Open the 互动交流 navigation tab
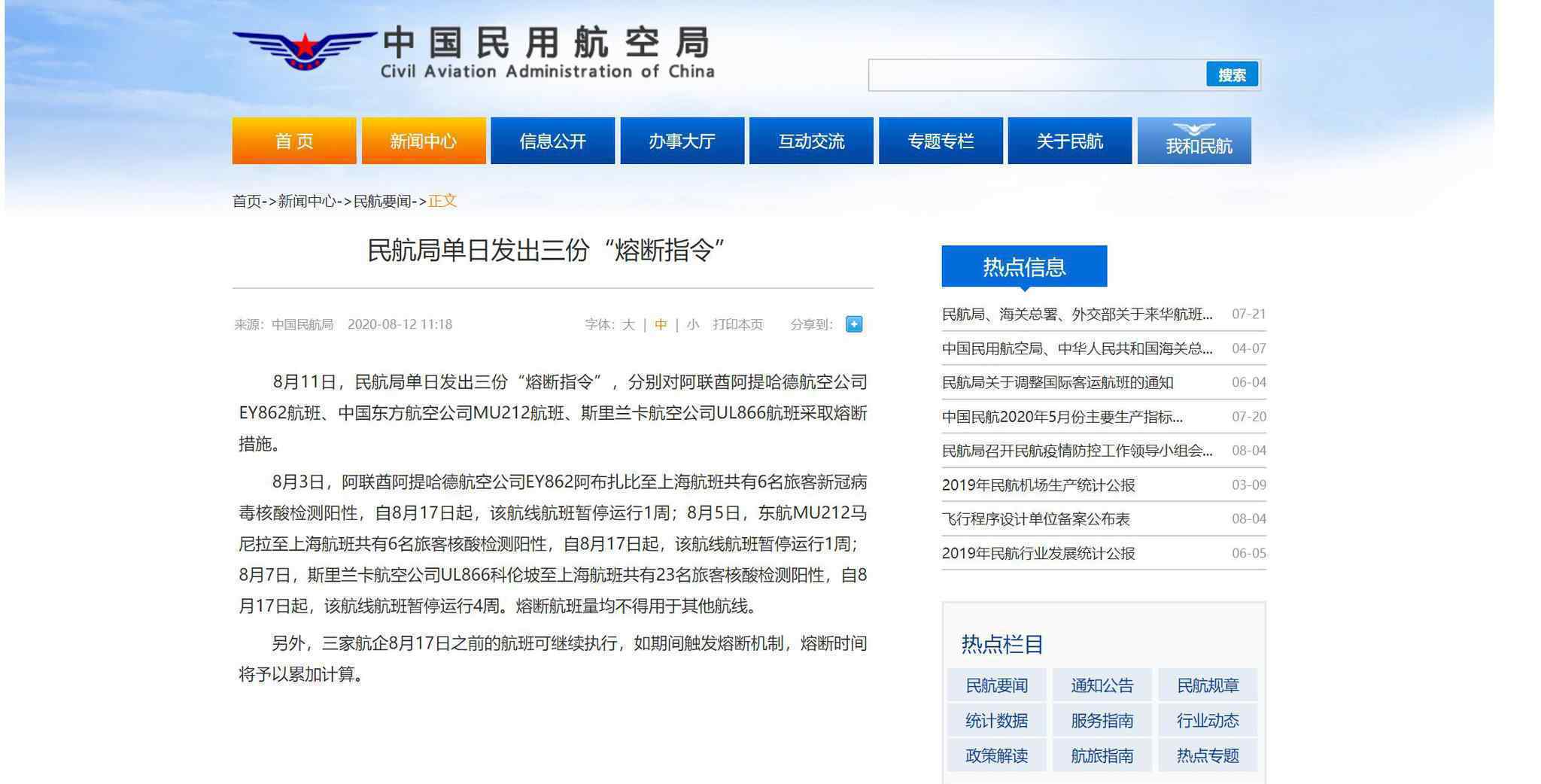This screenshot has height=784, width=1541. [811, 141]
